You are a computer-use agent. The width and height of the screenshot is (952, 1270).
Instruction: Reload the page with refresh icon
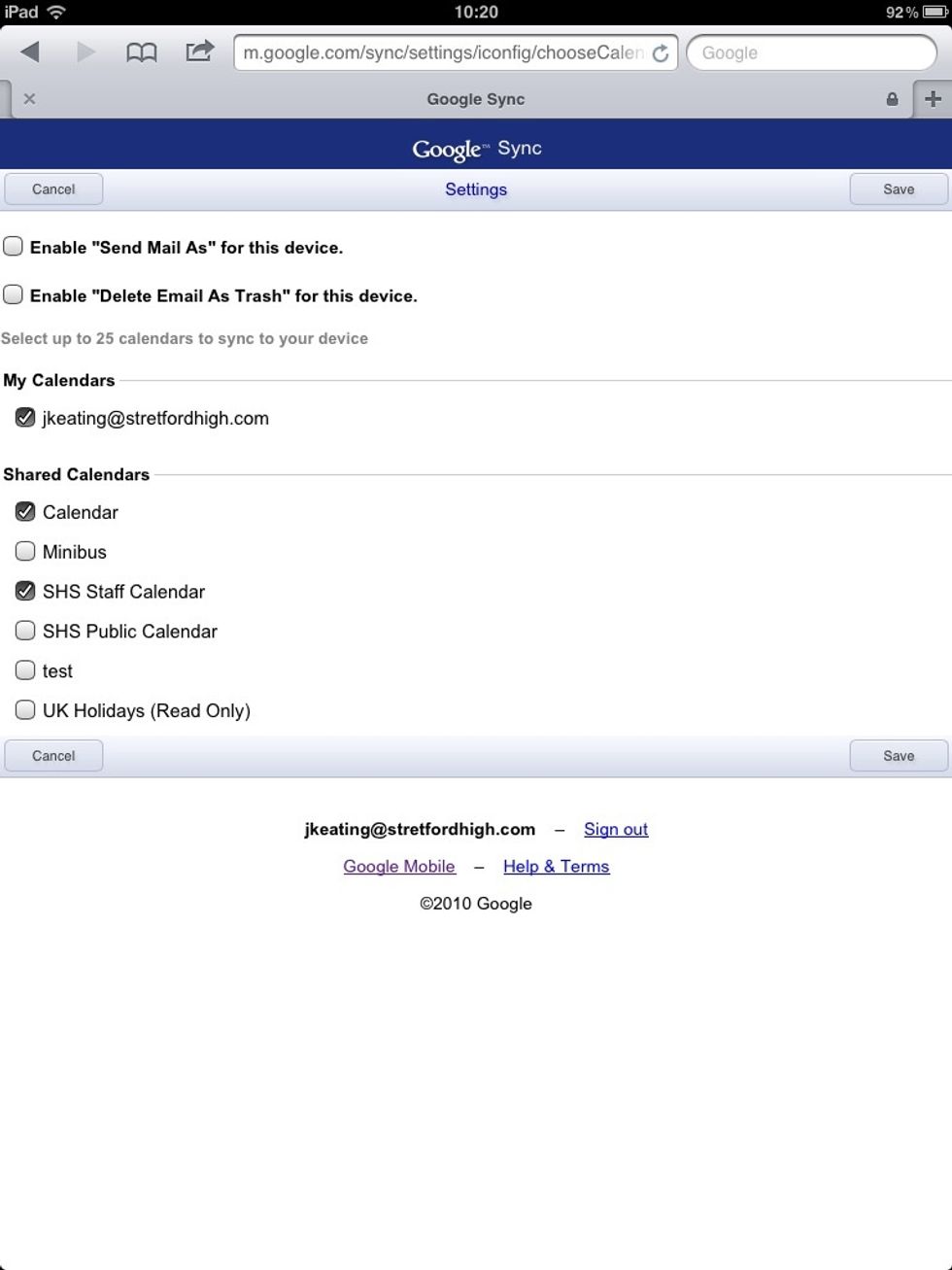click(x=661, y=53)
